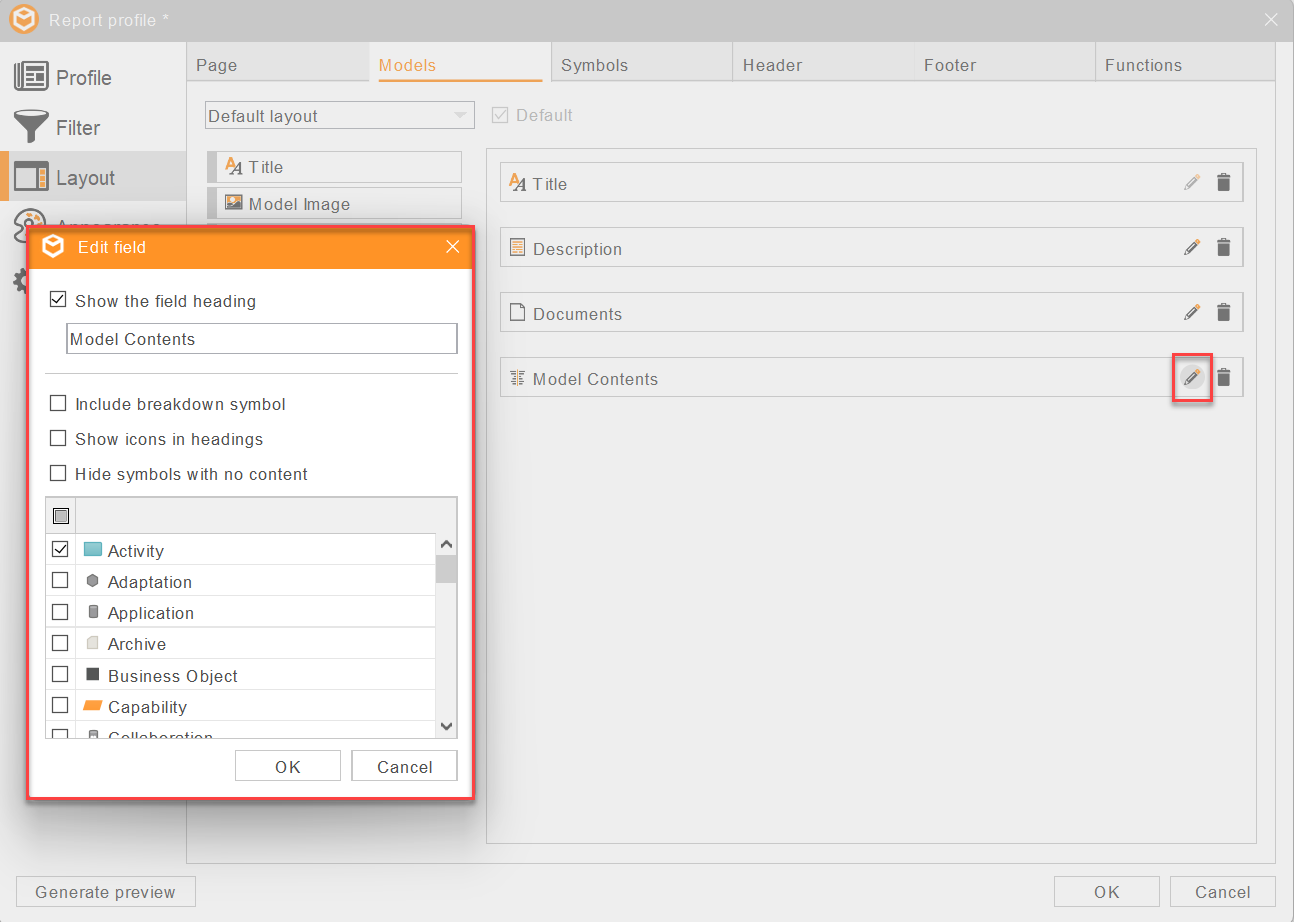Delete the Model Contents field
The height and width of the screenshot is (922, 1294).
coord(1223,378)
